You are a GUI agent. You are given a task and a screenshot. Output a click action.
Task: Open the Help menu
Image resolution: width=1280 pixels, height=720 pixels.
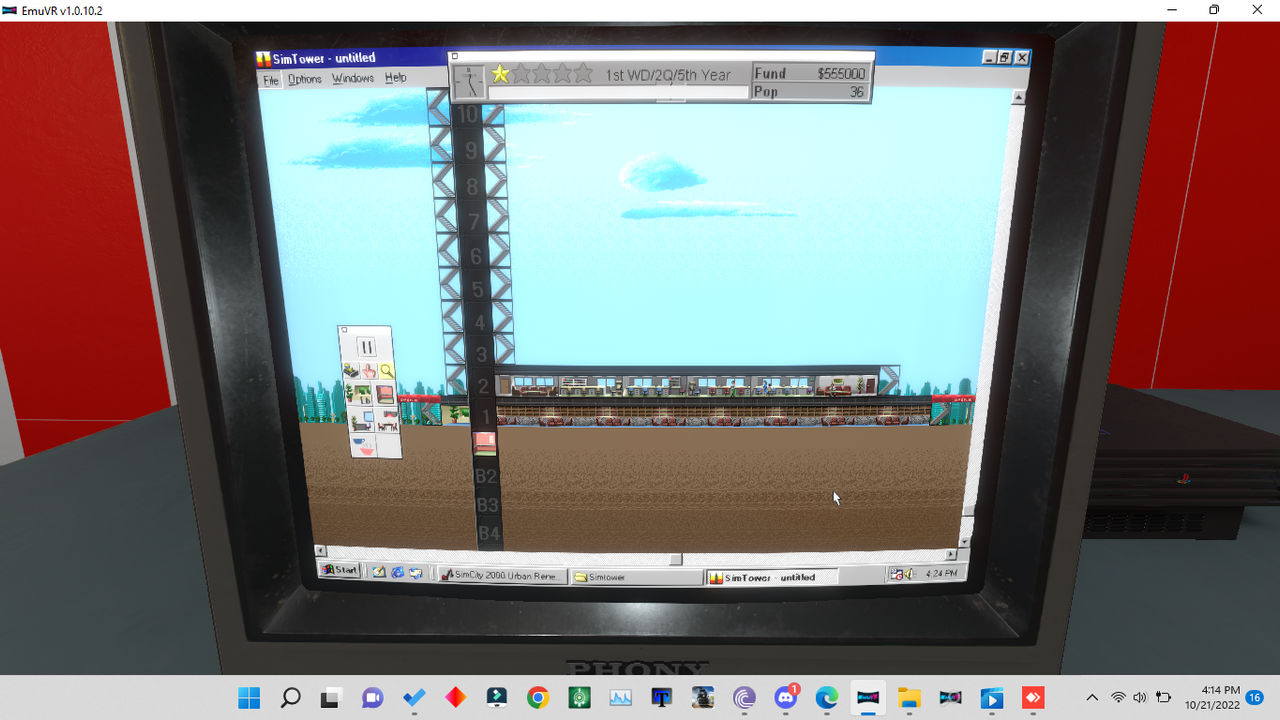pos(396,77)
